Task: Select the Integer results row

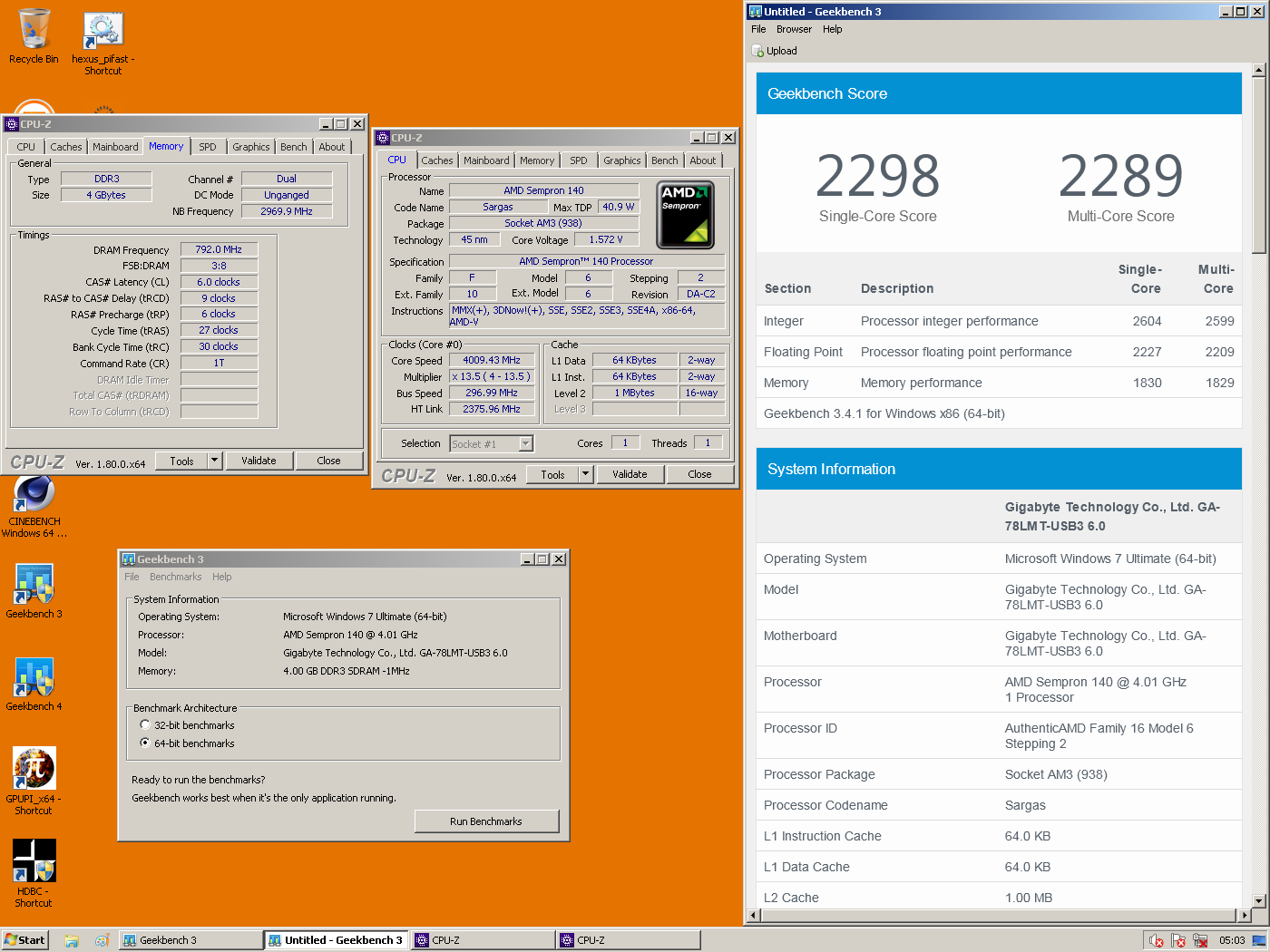Action: coord(999,321)
